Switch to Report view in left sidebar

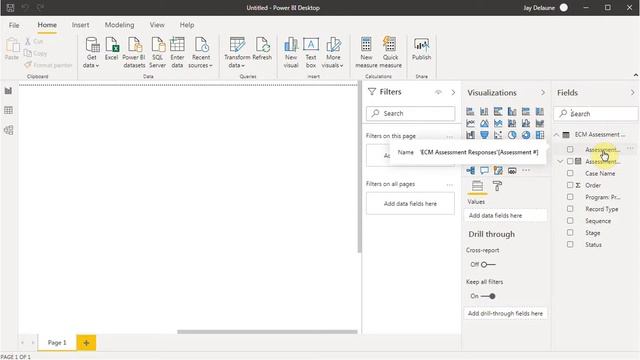pyautogui.click(x=8, y=91)
